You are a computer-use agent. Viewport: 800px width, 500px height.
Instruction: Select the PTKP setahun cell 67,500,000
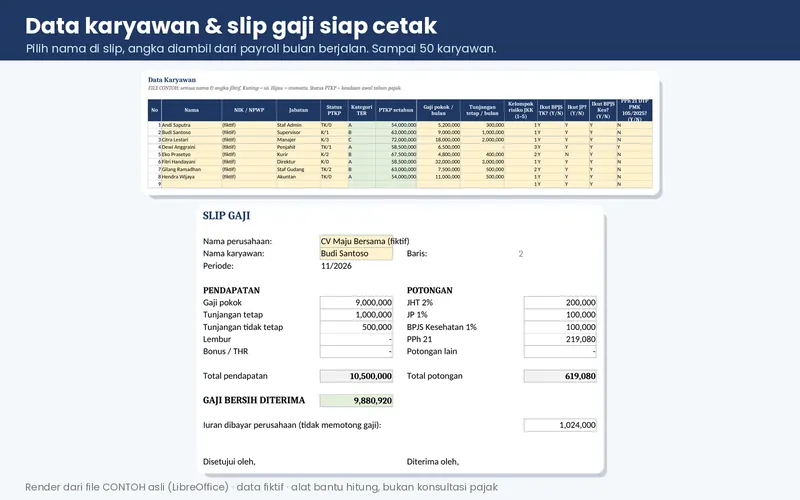pos(396,154)
